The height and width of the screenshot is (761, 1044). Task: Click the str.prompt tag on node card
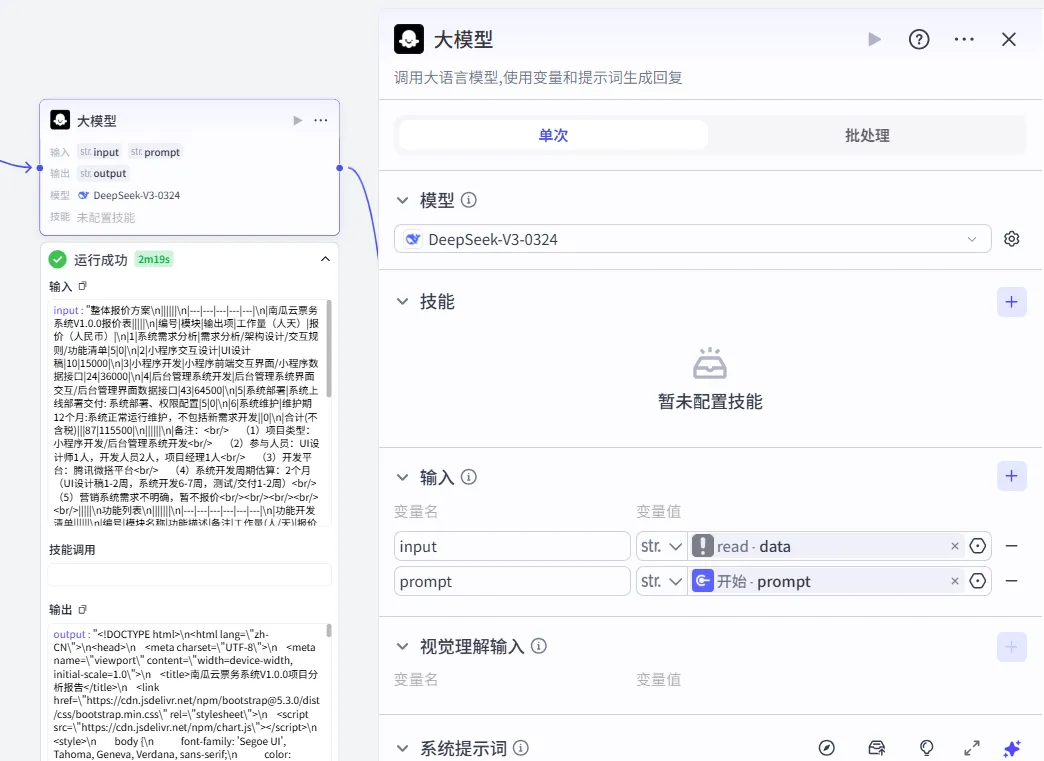pos(155,152)
